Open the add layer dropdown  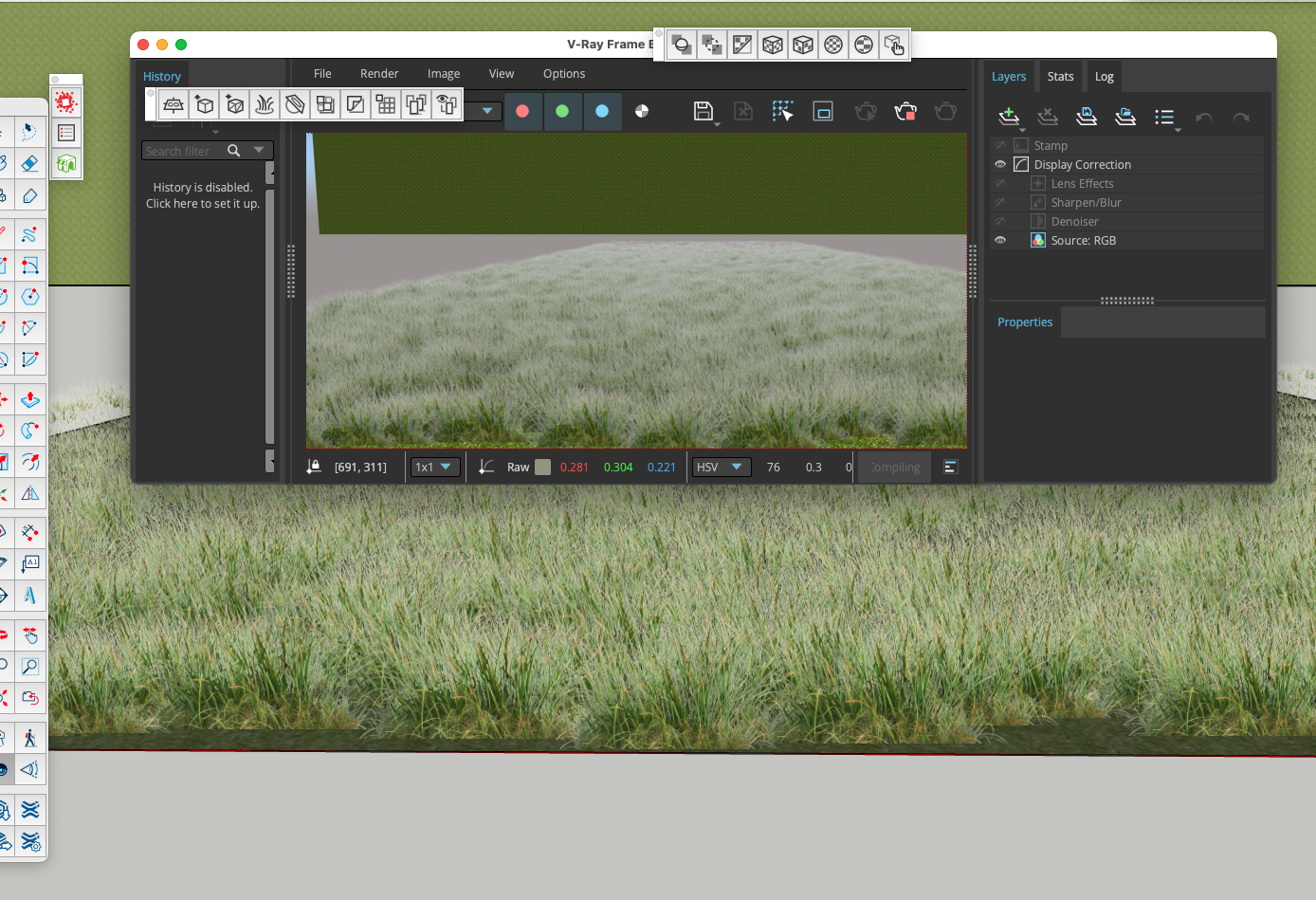(1022, 130)
